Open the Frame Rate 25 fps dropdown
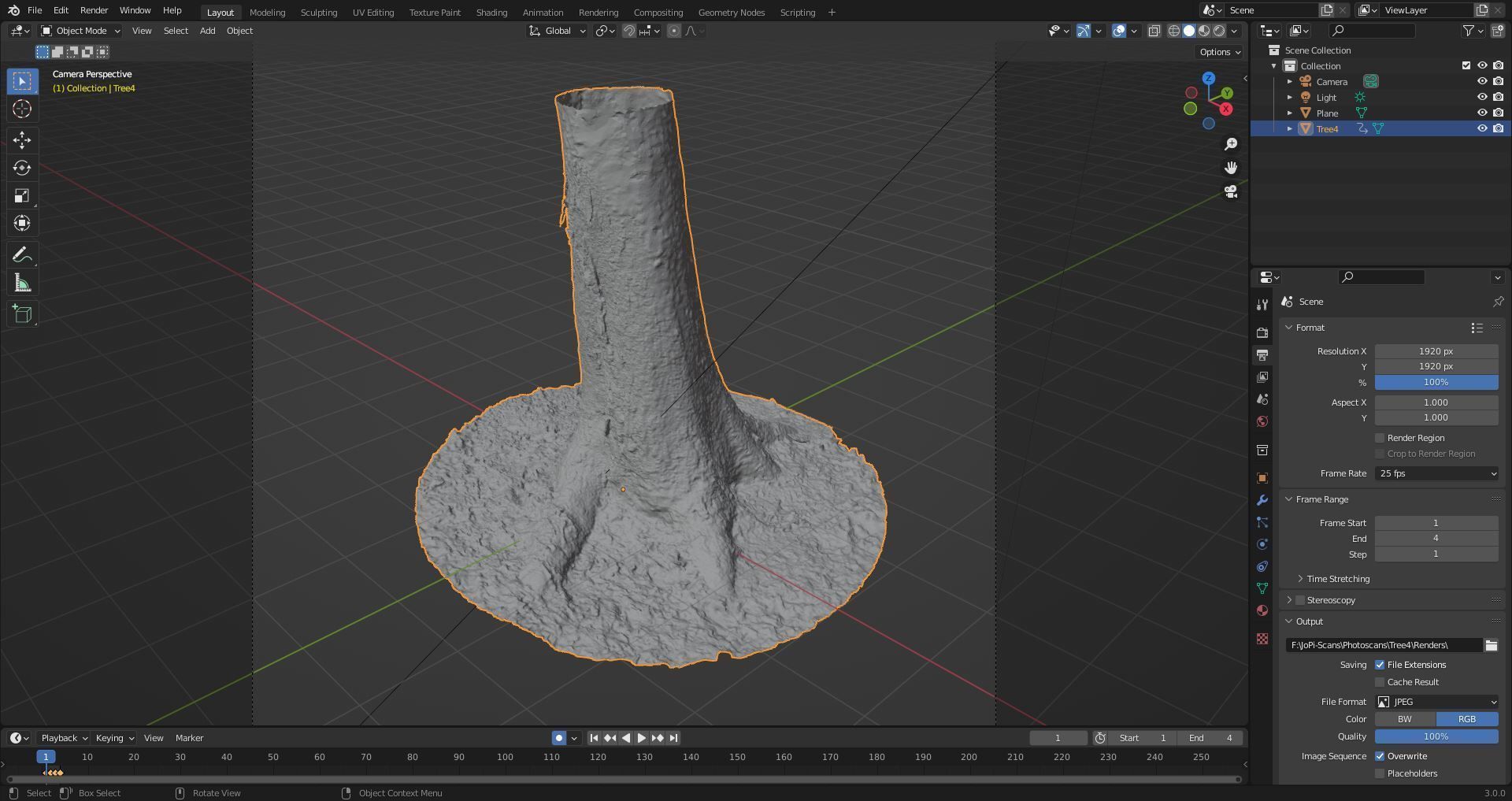The width and height of the screenshot is (1512, 801). (x=1436, y=473)
